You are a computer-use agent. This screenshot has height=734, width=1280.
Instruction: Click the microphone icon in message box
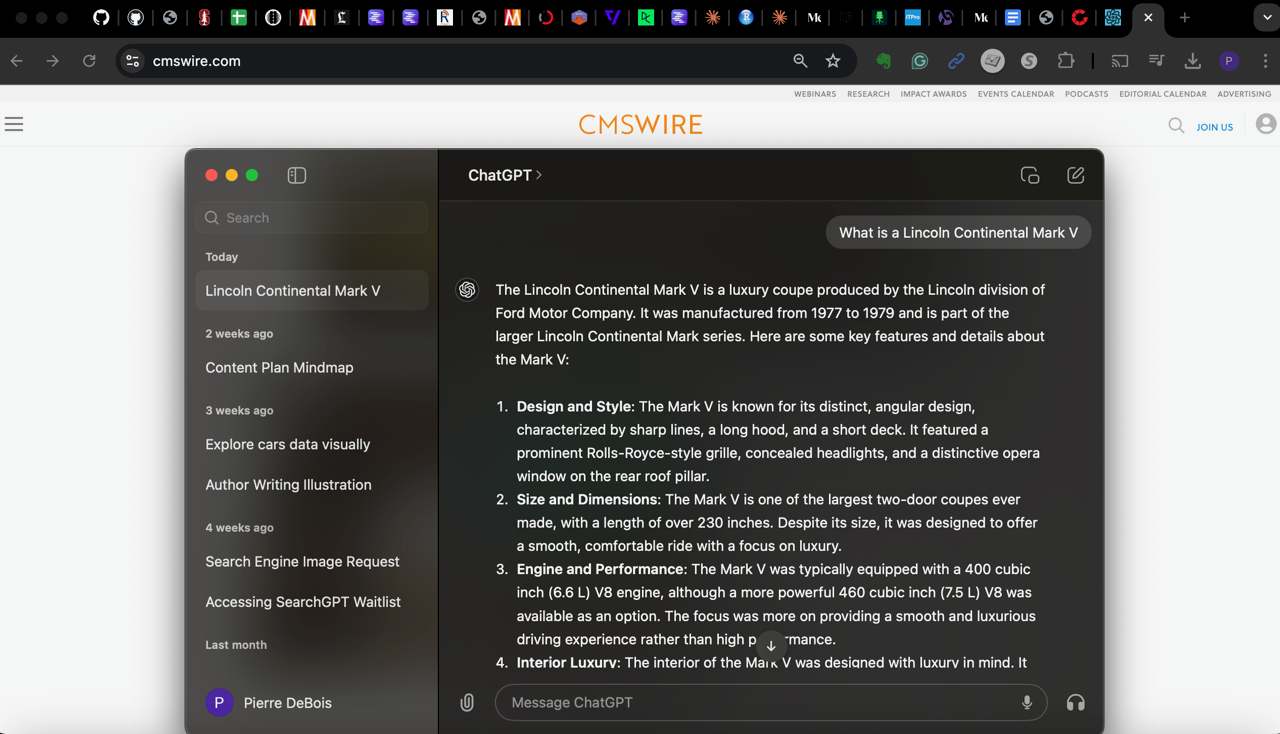pos(1027,703)
